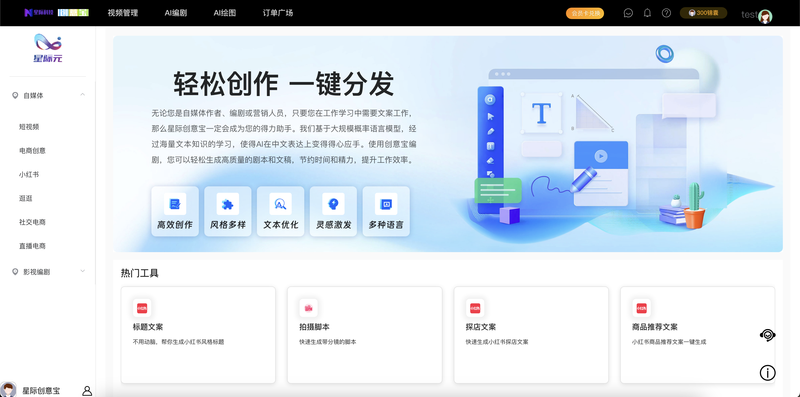Click the 高效创作 feature icon
Viewport: 800px width, 397px height.
(x=175, y=204)
